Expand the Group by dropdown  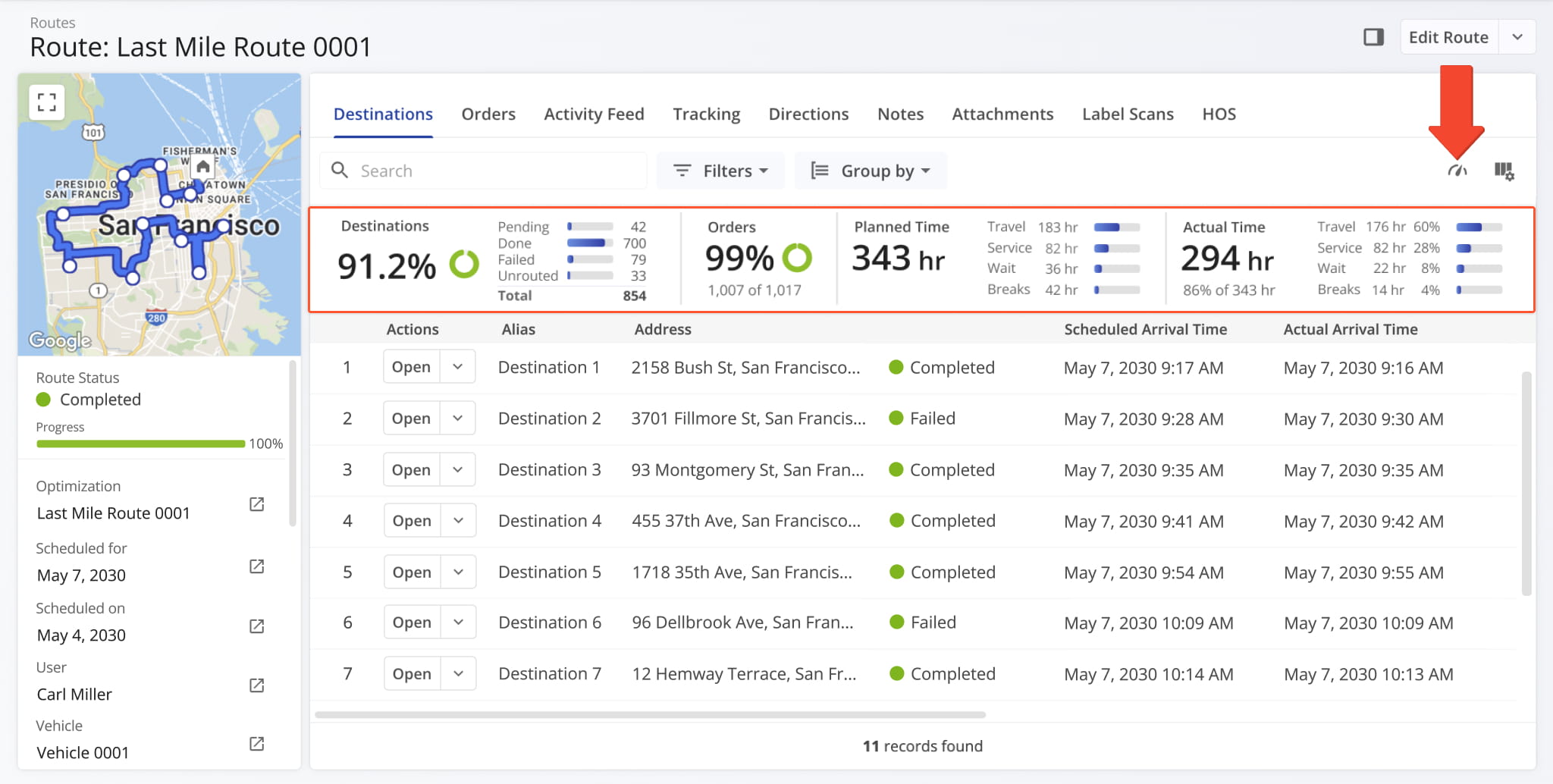click(x=871, y=171)
